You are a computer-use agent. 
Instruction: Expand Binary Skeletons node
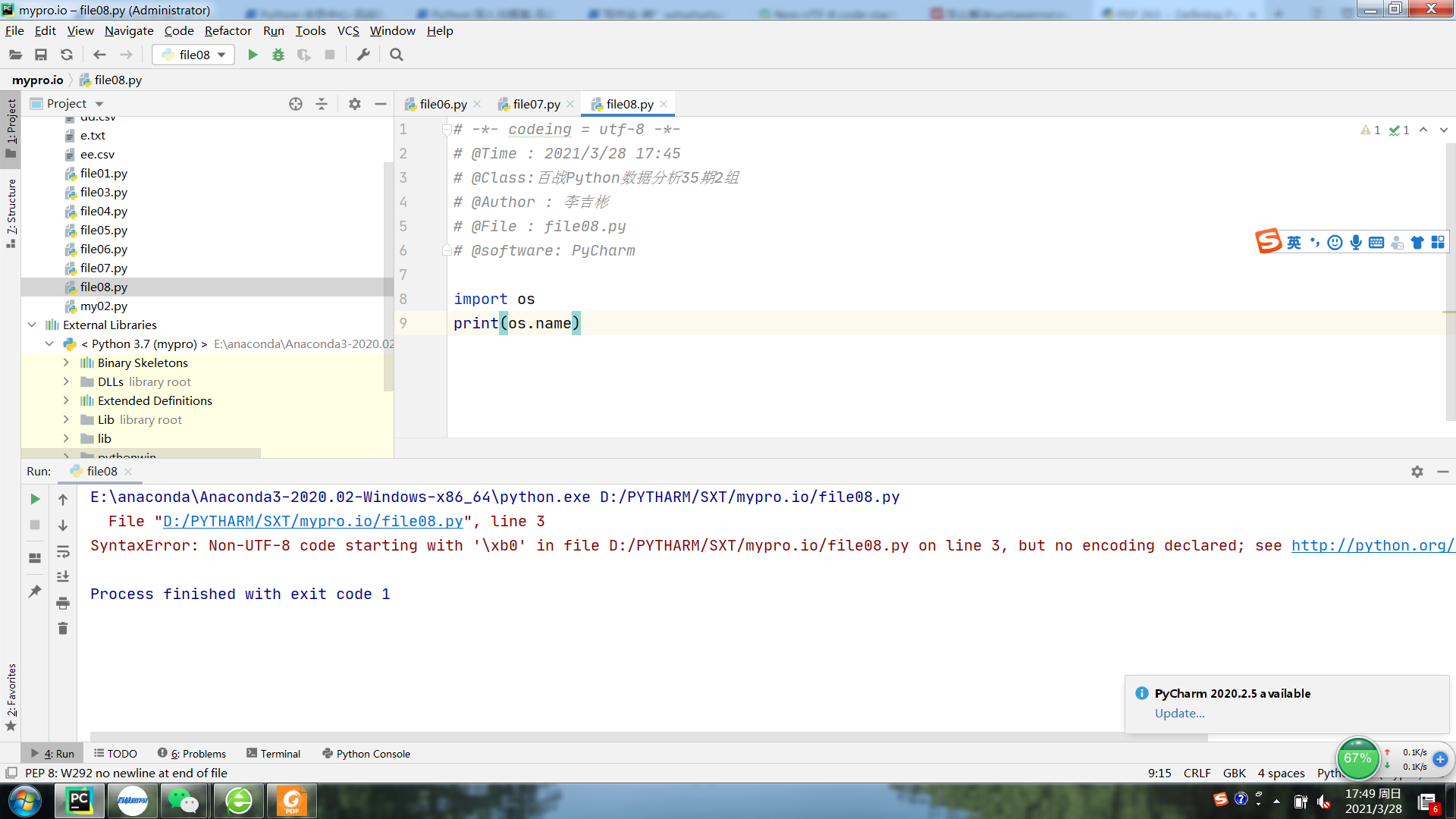point(66,362)
